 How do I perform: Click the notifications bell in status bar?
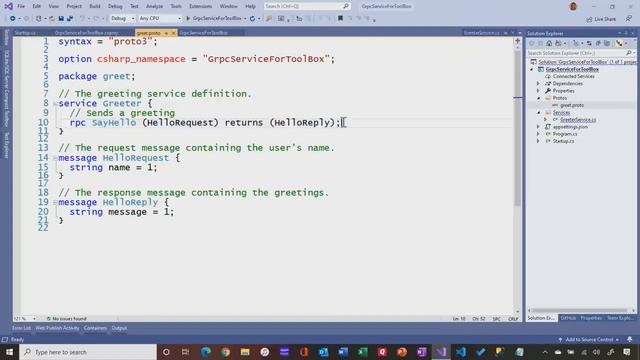coord(630,339)
